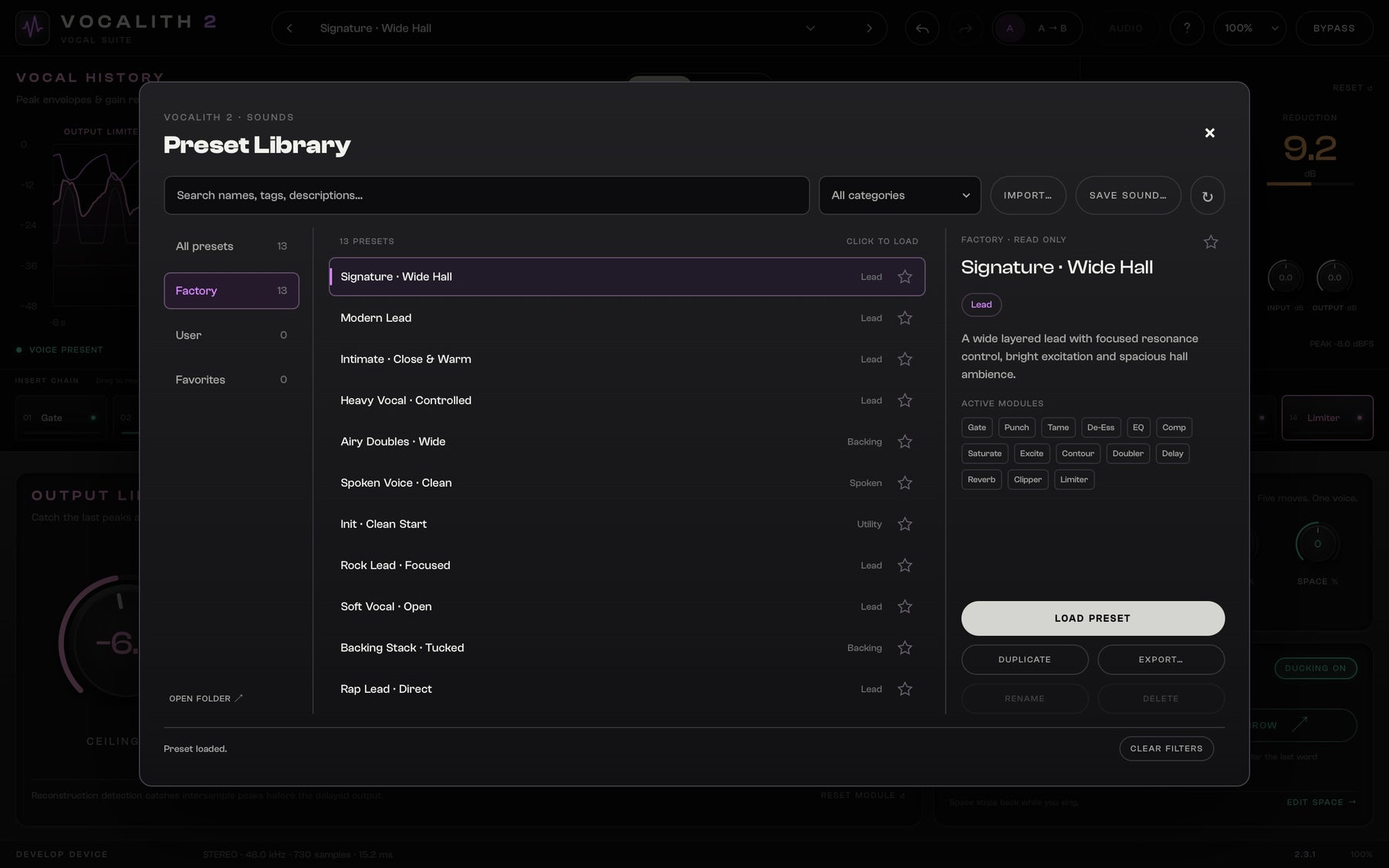
Task: Expand the top bar preset name dropdown
Action: [x=810, y=29]
